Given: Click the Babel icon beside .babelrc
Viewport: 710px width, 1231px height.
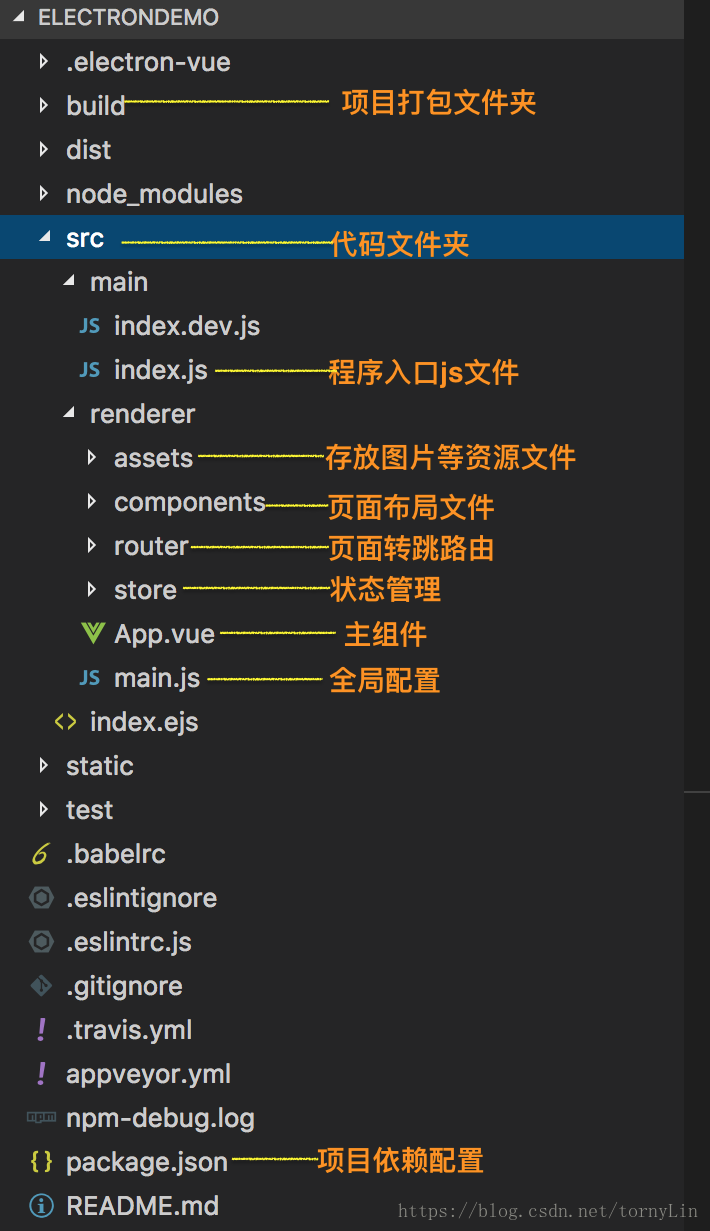Looking at the screenshot, I should pyautogui.click(x=41, y=854).
